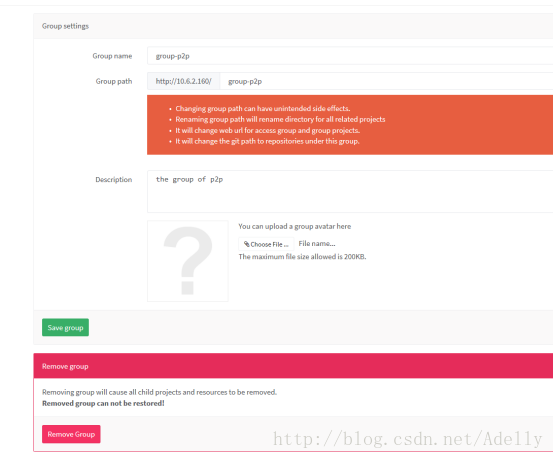This screenshot has width=554, height=459.
Task: Click the maximum file size 200KB note
Action: (302, 257)
